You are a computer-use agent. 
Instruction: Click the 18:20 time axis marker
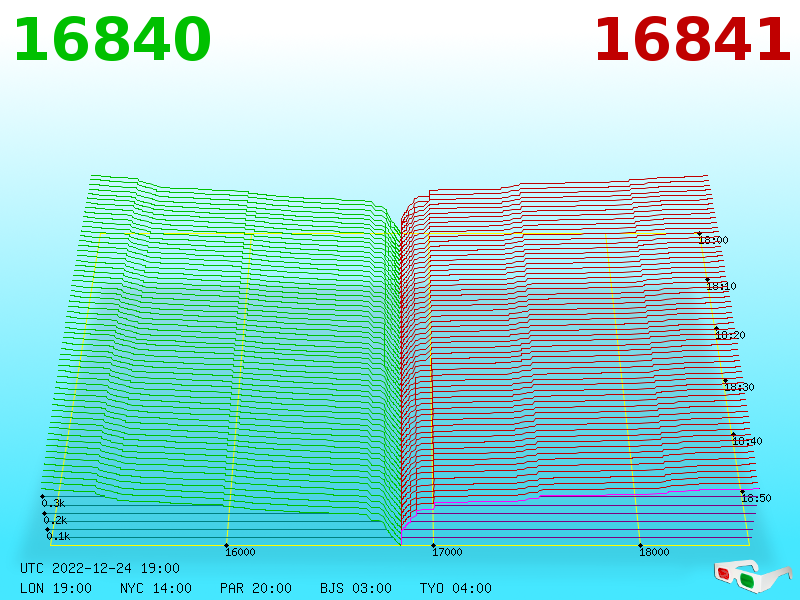731,335
